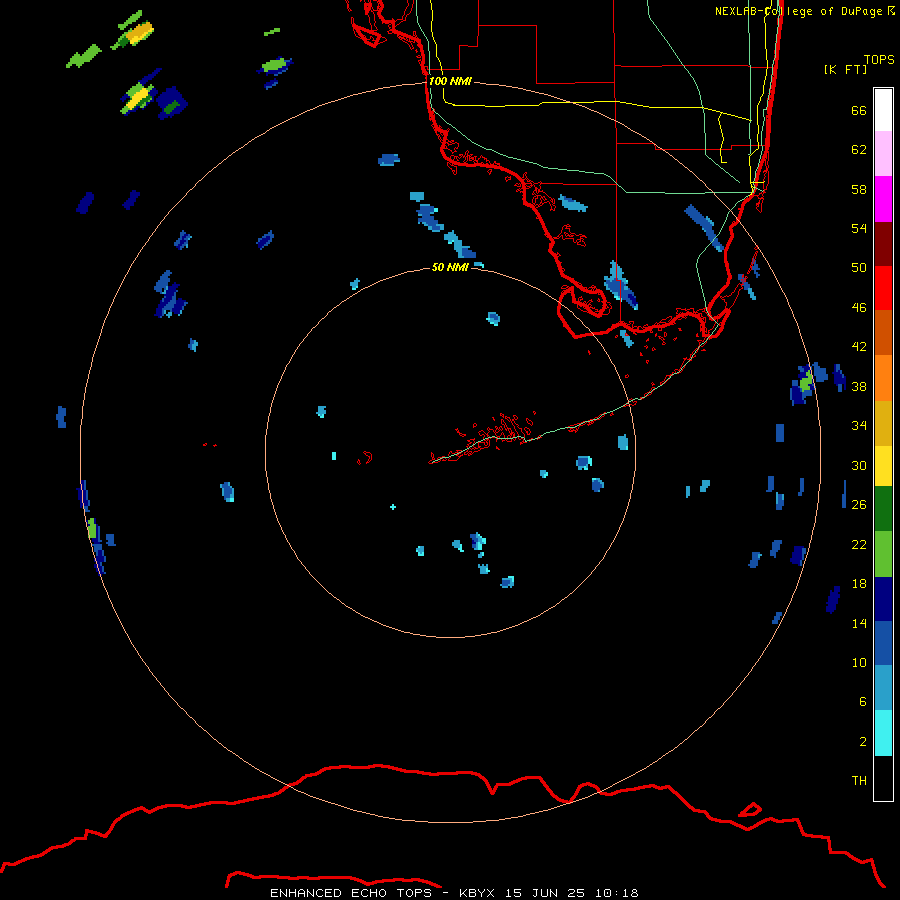Select the '42' scale label

pyautogui.click(x=859, y=347)
